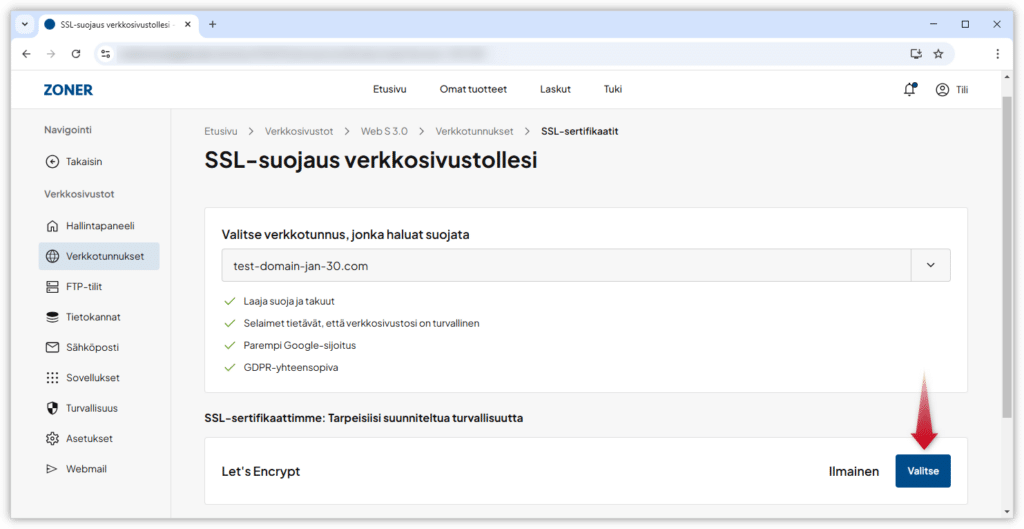The image size is (1024, 529).
Task: Open Sovellukset apps section
Action: tap(92, 378)
